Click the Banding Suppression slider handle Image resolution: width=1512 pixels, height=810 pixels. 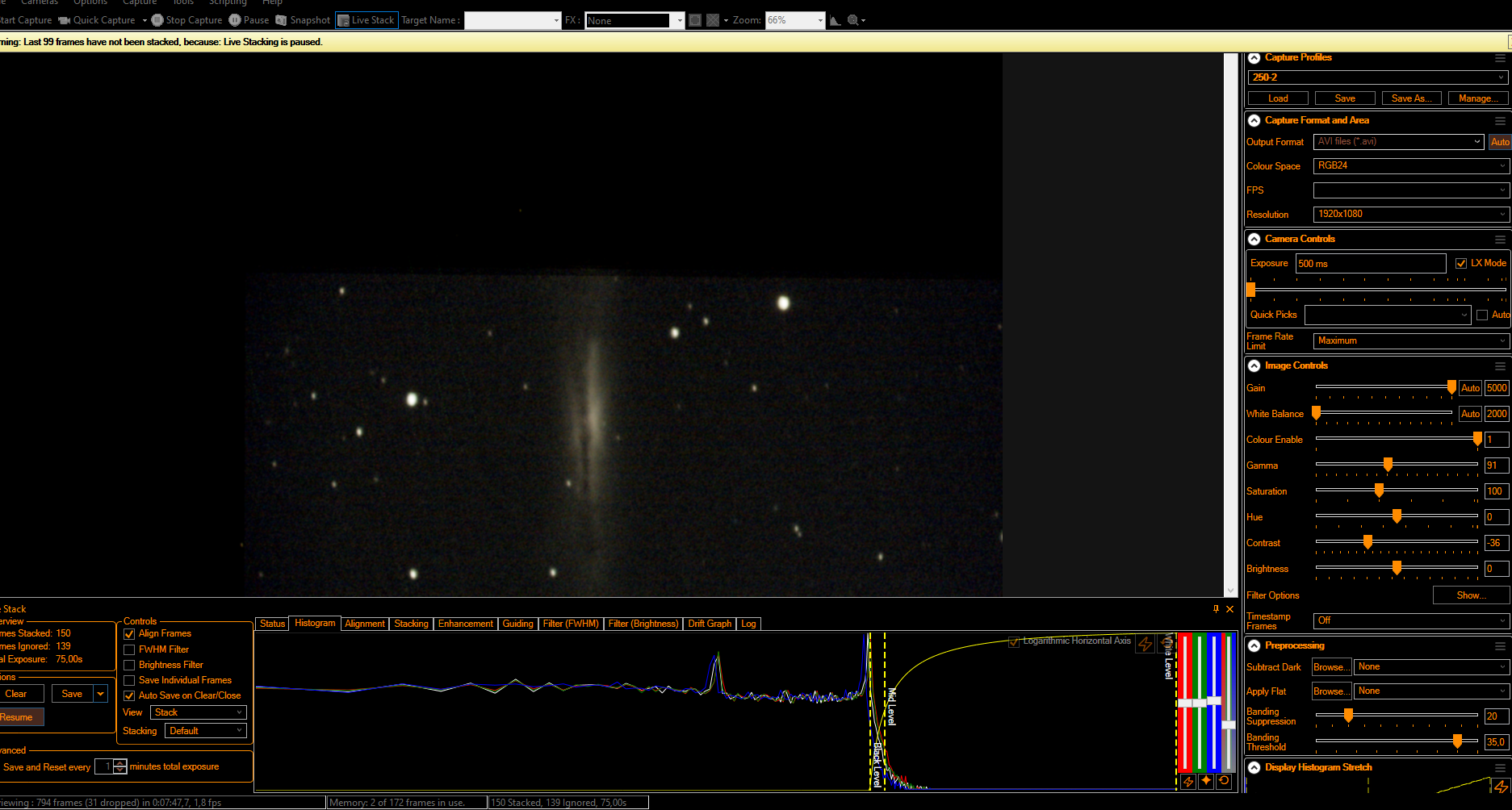coord(1348,715)
